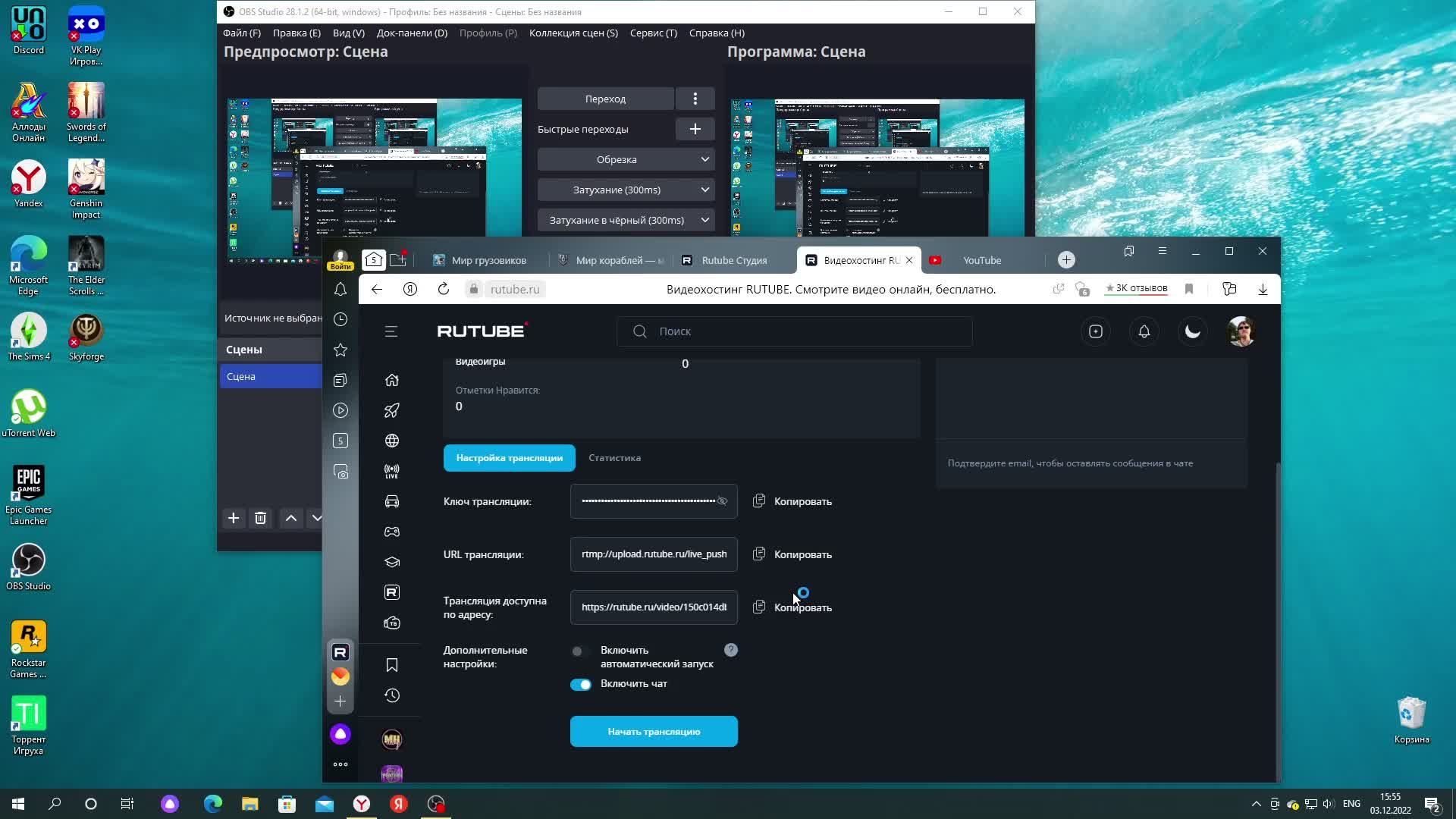The height and width of the screenshot is (819, 1456).
Task: Click the trash icon to delete the OBS scene
Action: click(260, 518)
